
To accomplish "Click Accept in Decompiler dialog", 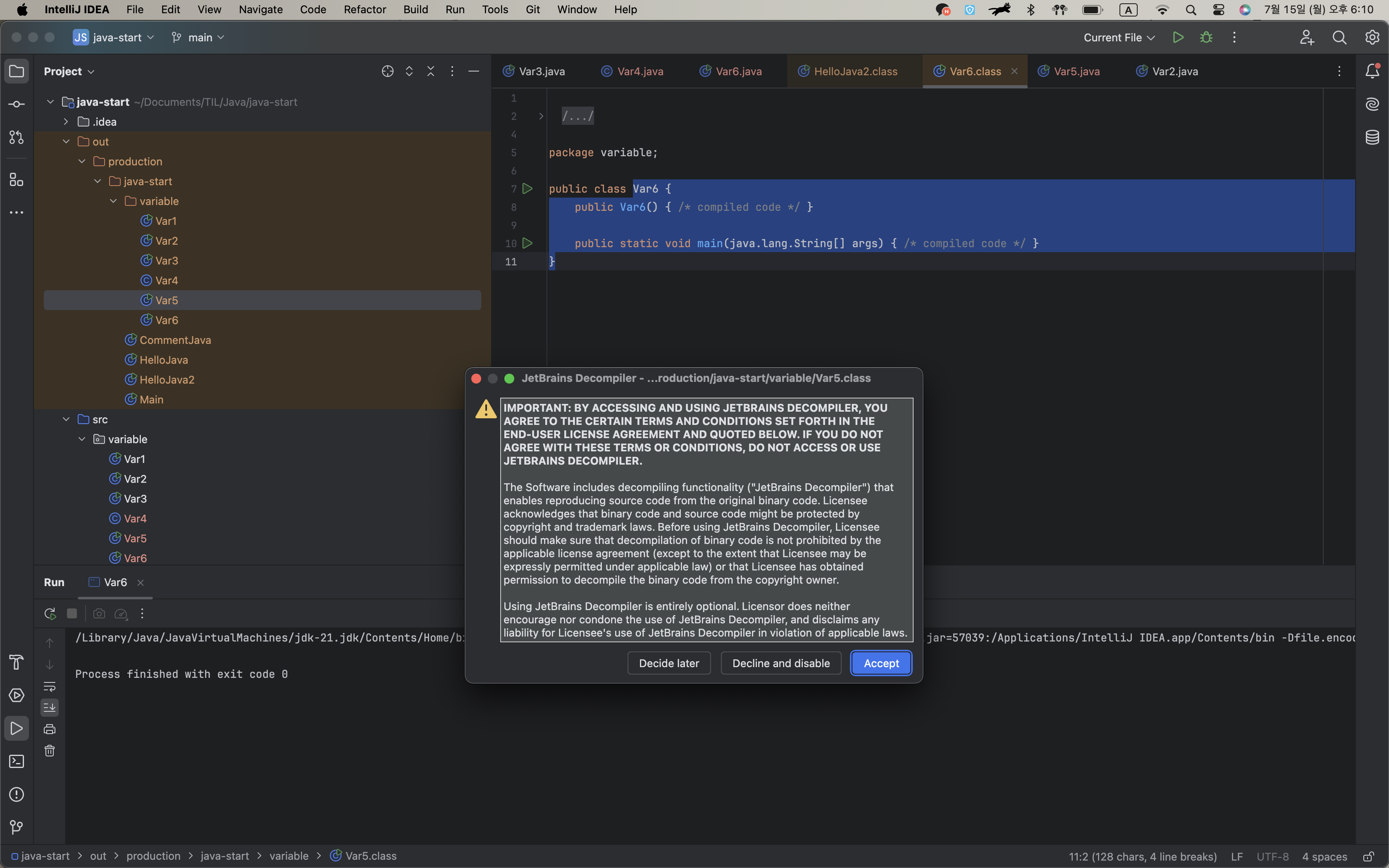I will click(881, 663).
